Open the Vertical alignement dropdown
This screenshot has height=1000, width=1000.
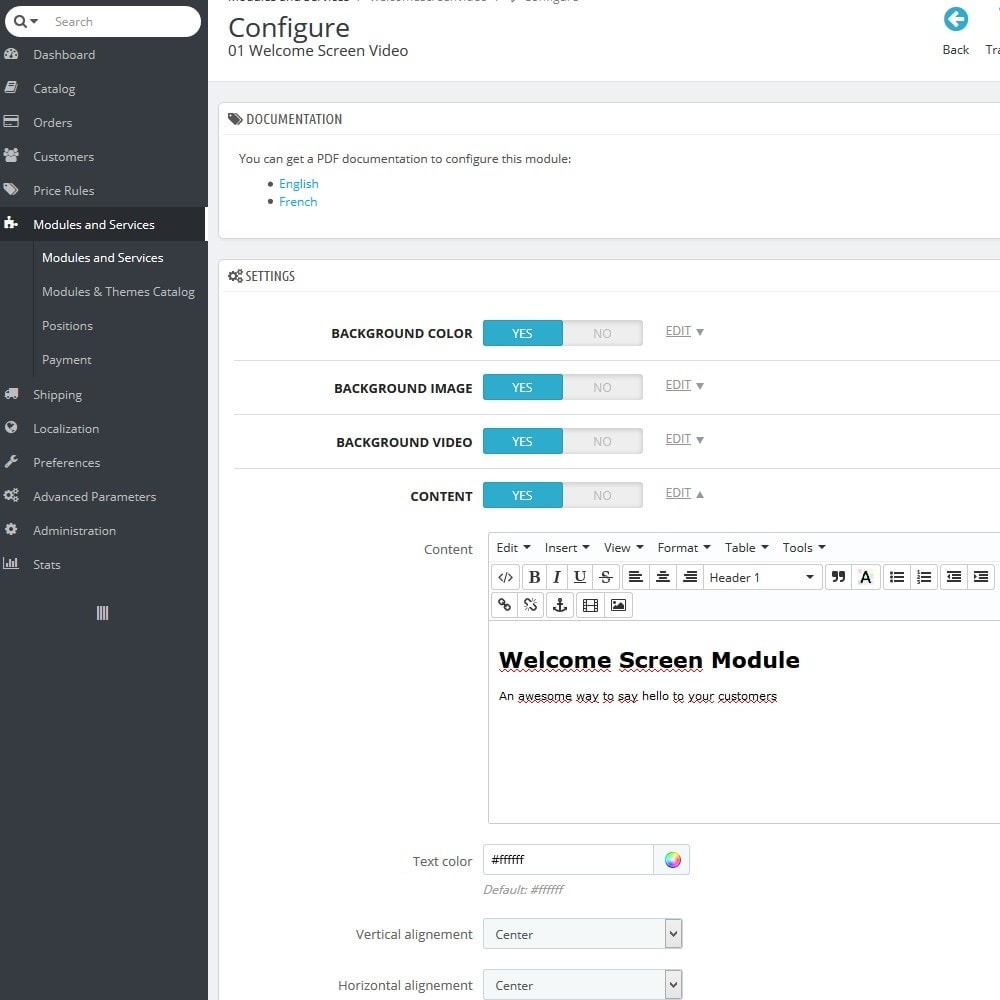[582, 934]
